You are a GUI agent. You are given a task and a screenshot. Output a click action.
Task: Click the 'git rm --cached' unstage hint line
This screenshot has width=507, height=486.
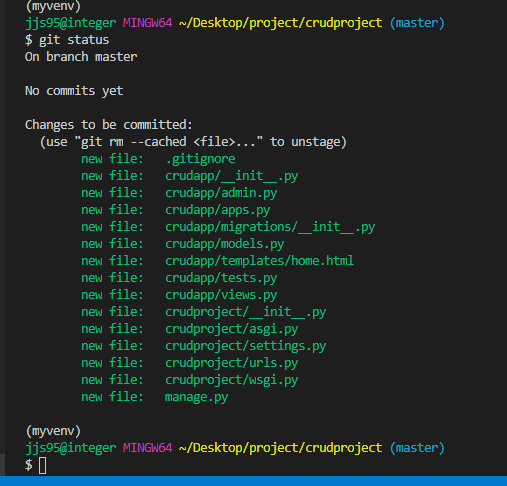(x=193, y=142)
